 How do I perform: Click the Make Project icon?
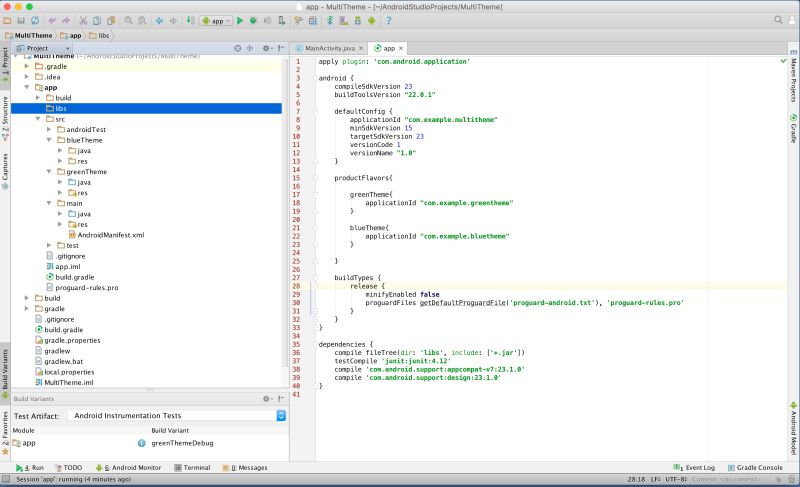pyautogui.click(x=190, y=20)
